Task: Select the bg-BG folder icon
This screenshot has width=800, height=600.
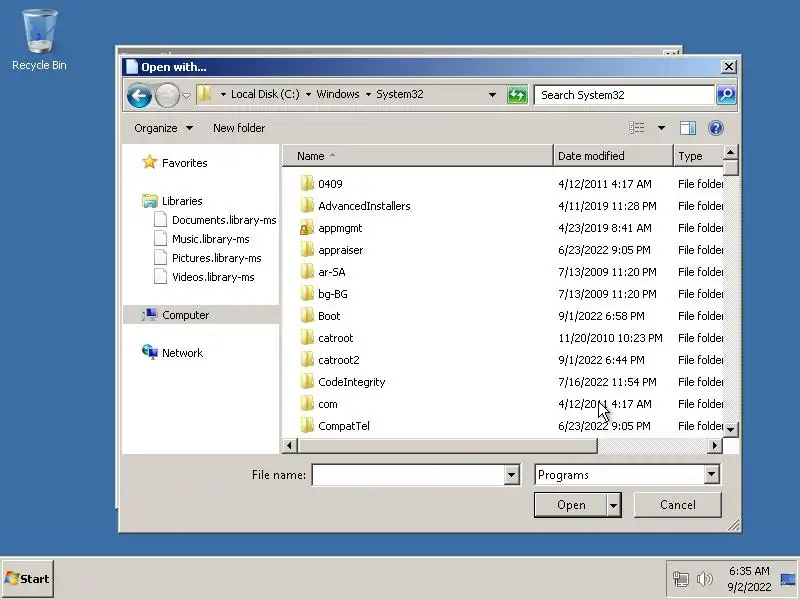Action: [307, 294]
